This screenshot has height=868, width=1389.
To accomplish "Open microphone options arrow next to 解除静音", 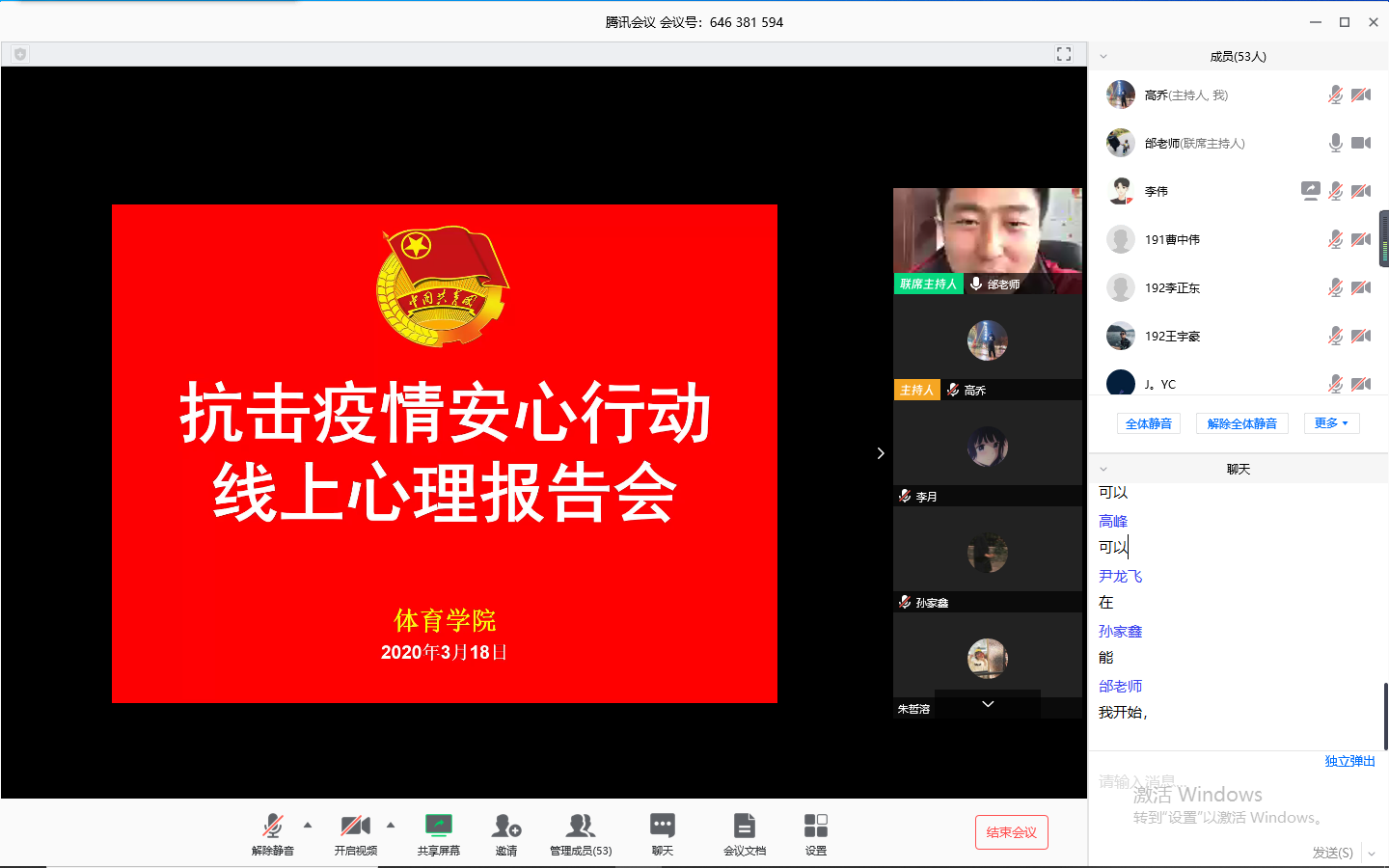I will [308, 825].
